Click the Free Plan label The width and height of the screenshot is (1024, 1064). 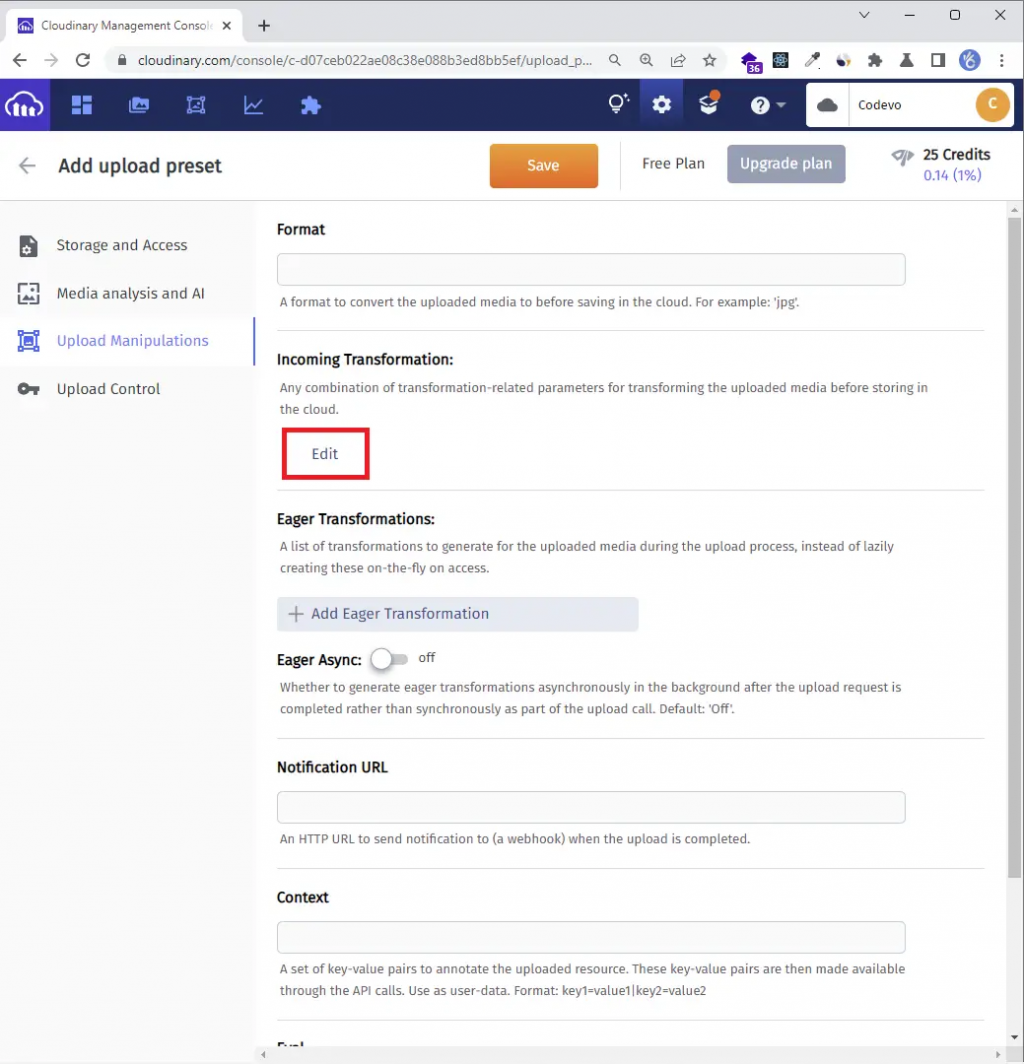pos(673,164)
